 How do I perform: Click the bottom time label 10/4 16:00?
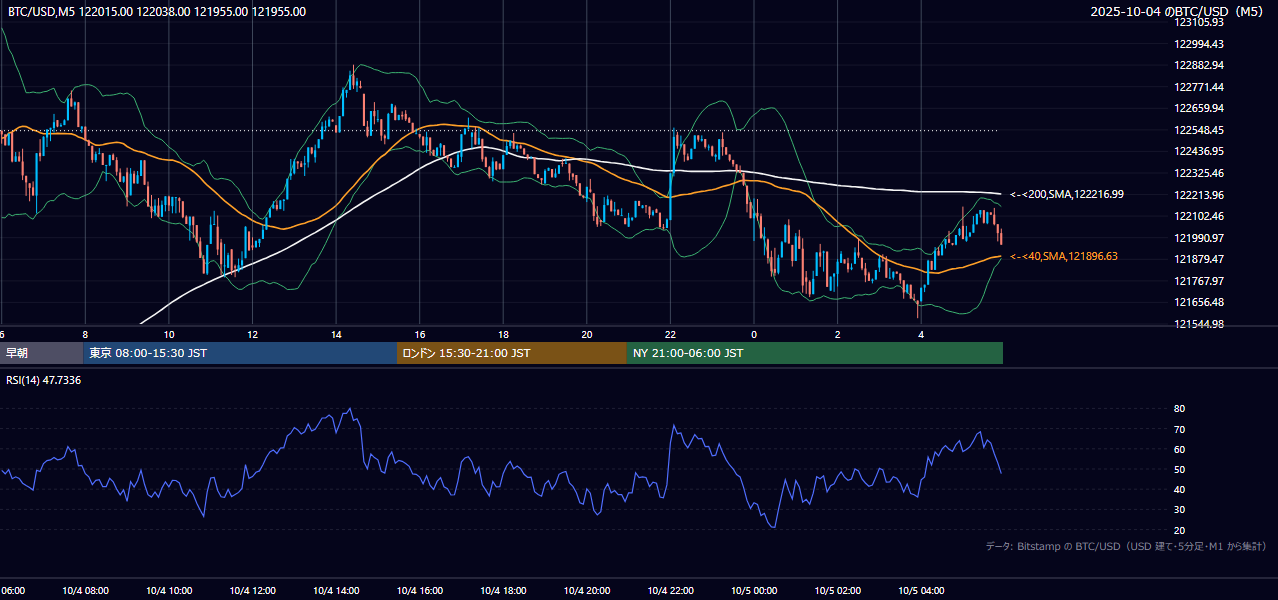click(x=420, y=591)
